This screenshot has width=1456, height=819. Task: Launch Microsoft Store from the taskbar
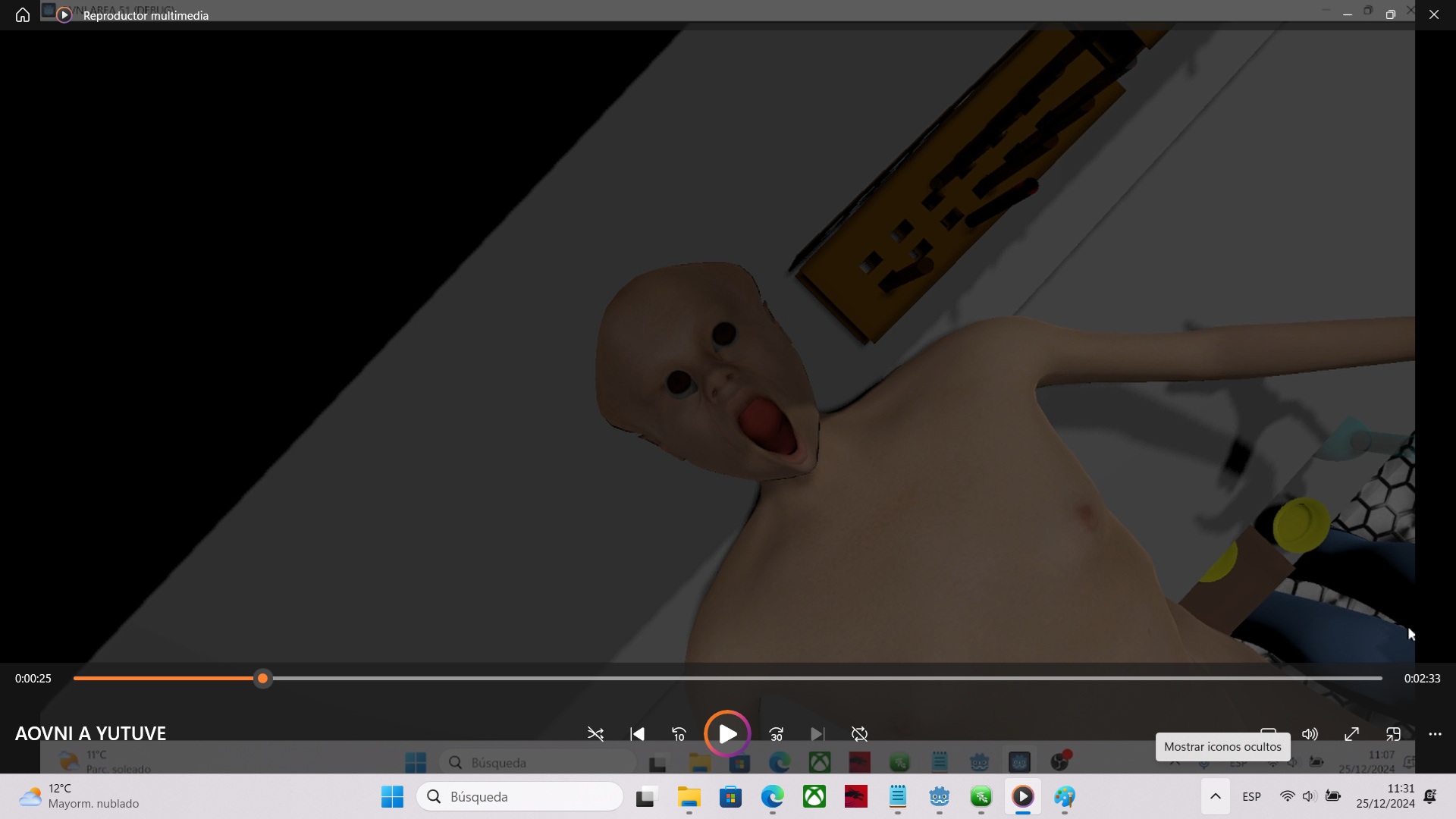click(730, 797)
